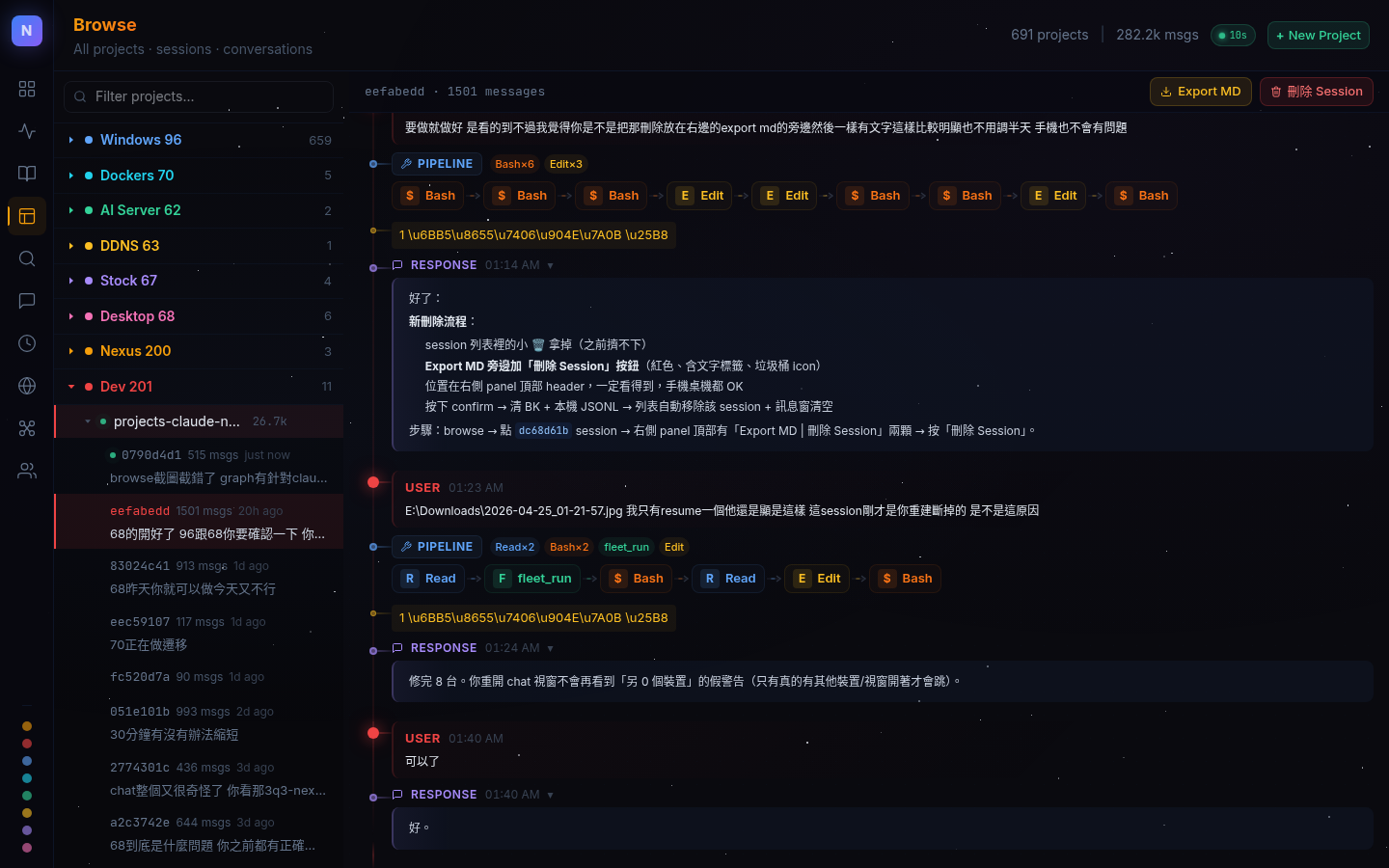Open the N app logo home
Image resolution: width=1389 pixels, height=868 pixels.
click(x=27, y=31)
